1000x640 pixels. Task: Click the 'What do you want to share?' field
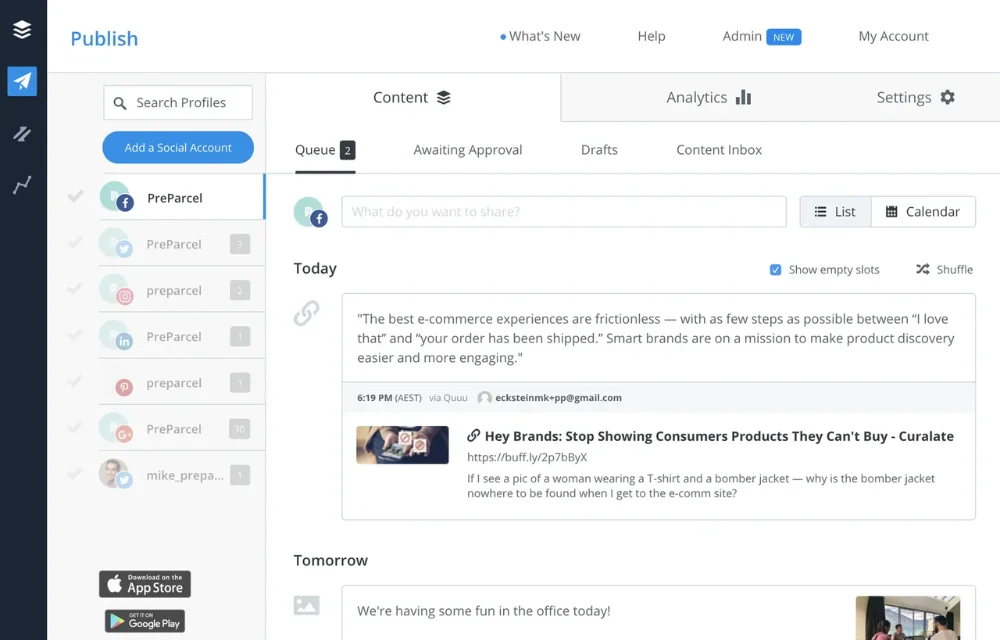(x=564, y=212)
